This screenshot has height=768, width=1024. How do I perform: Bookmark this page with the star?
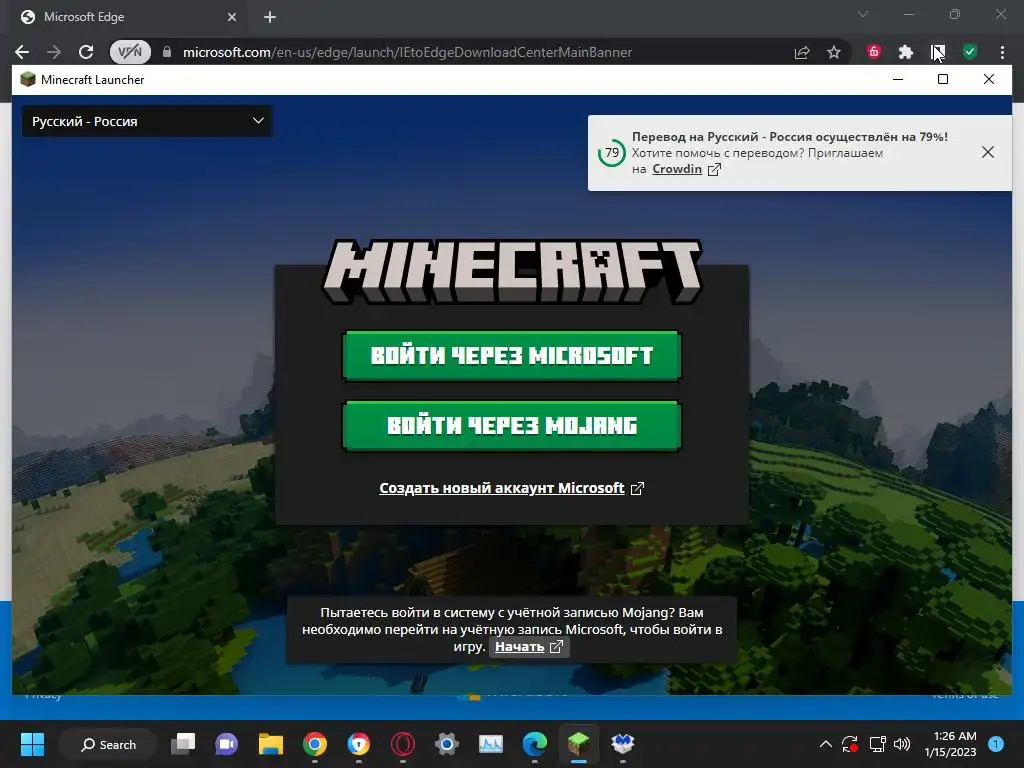834,52
